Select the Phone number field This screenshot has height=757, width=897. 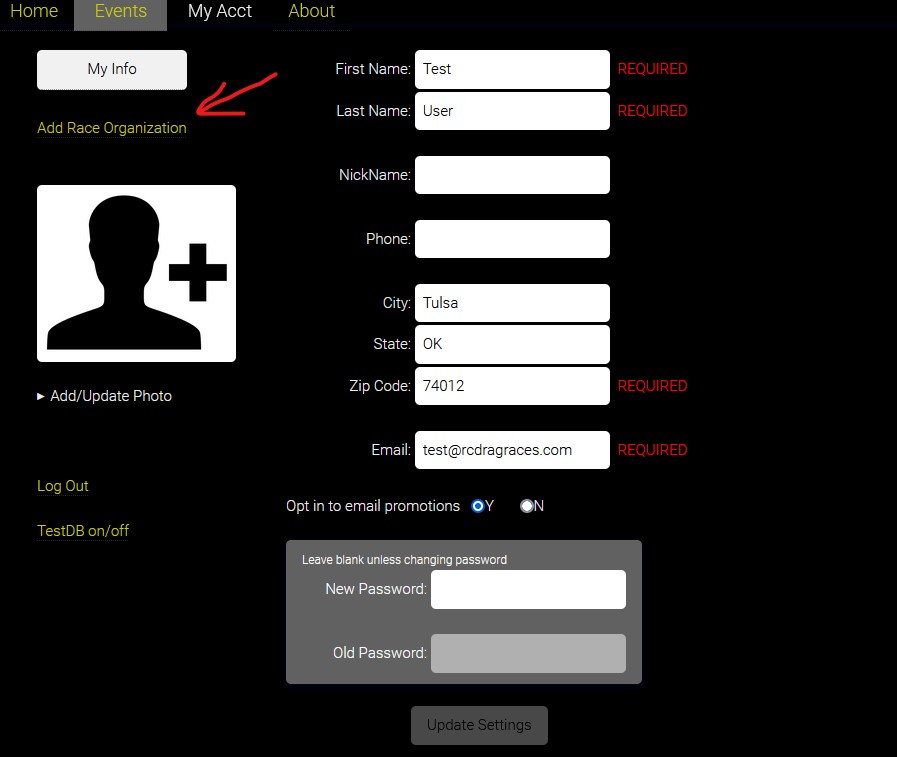(512, 239)
